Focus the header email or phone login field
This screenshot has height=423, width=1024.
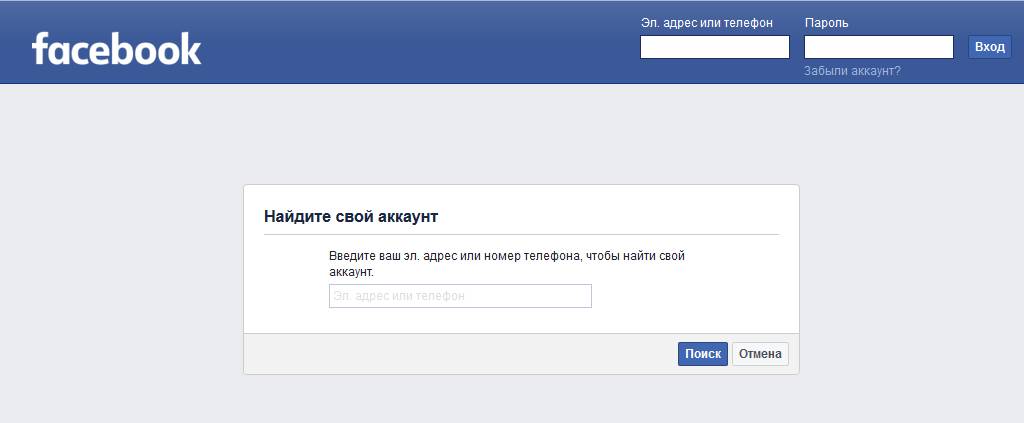[x=714, y=47]
